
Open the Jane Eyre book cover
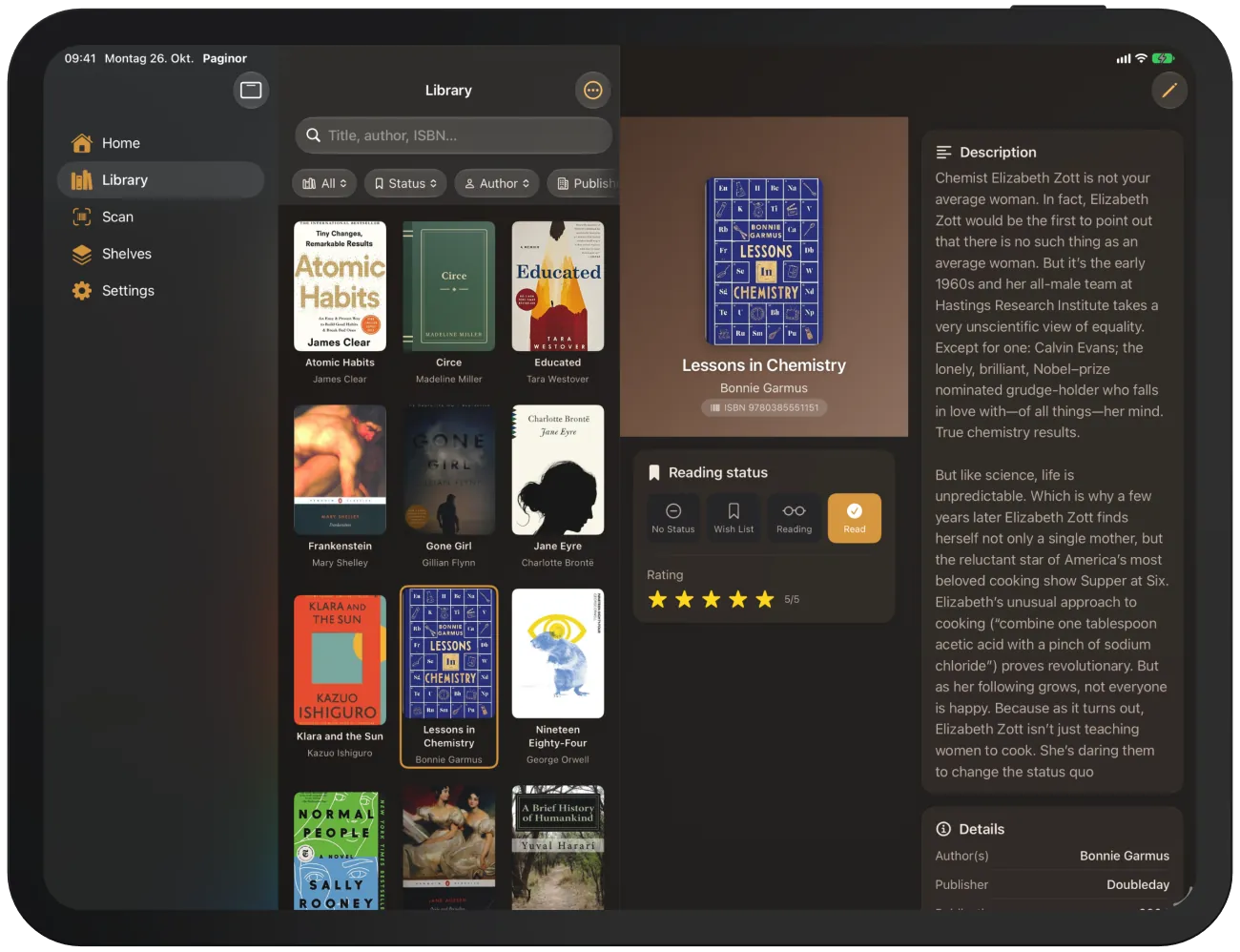tap(558, 469)
